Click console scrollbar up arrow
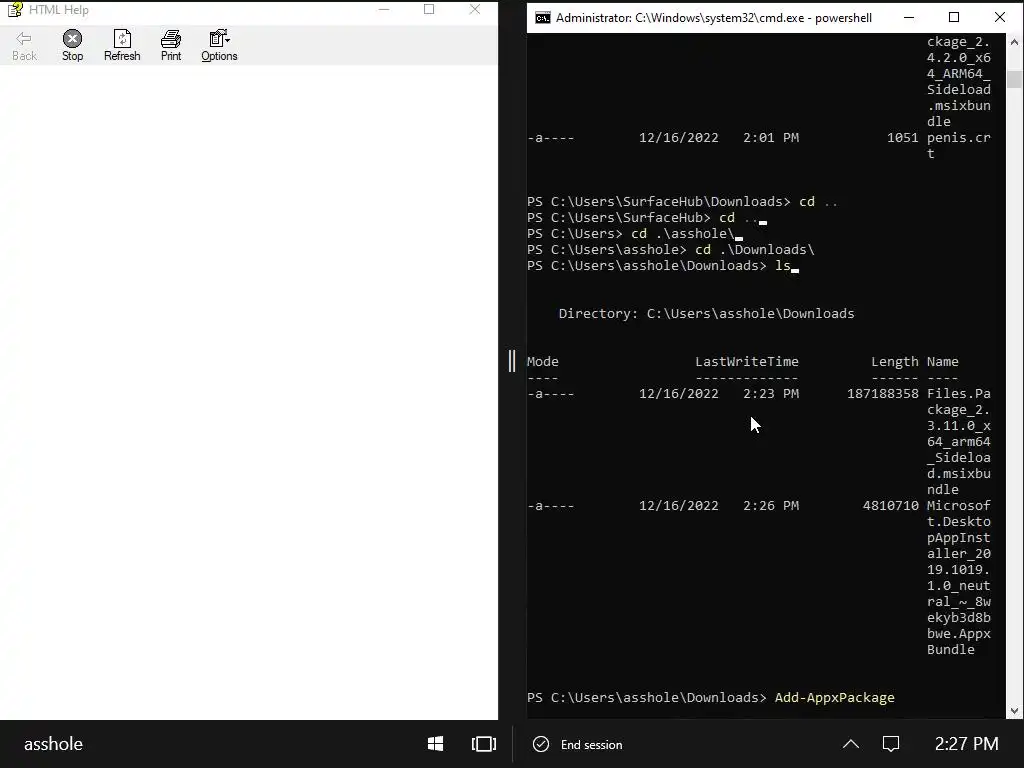 (x=1014, y=42)
